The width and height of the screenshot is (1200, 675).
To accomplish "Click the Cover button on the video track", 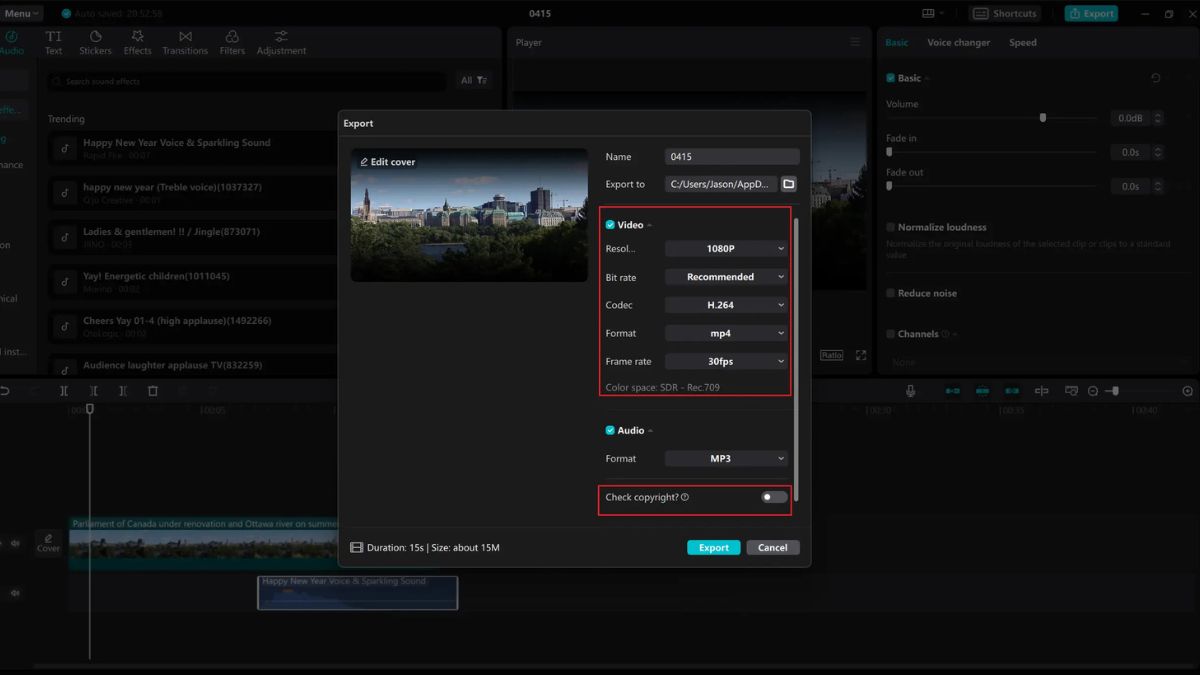I will 48,543.
